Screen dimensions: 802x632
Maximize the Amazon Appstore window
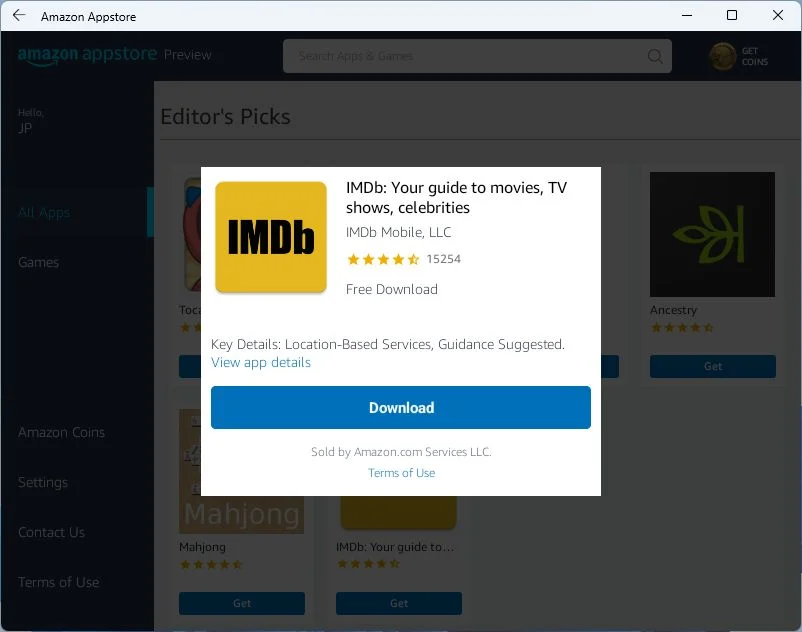[732, 15]
